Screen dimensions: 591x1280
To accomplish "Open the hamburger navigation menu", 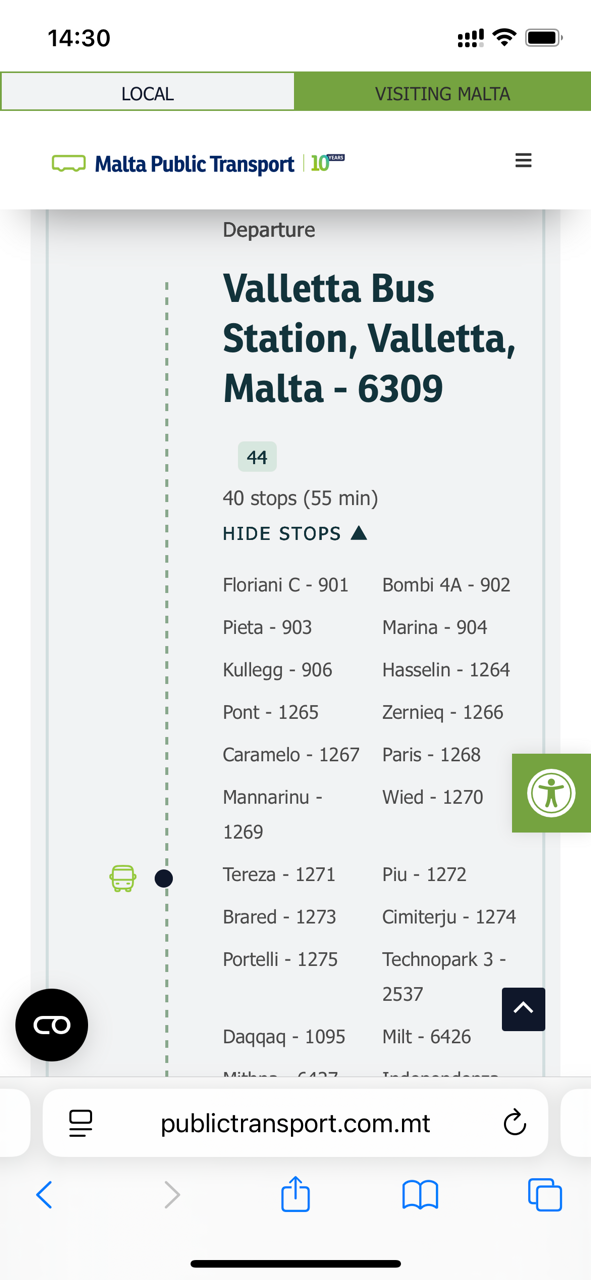I will pyautogui.click(x=523, y=160).
